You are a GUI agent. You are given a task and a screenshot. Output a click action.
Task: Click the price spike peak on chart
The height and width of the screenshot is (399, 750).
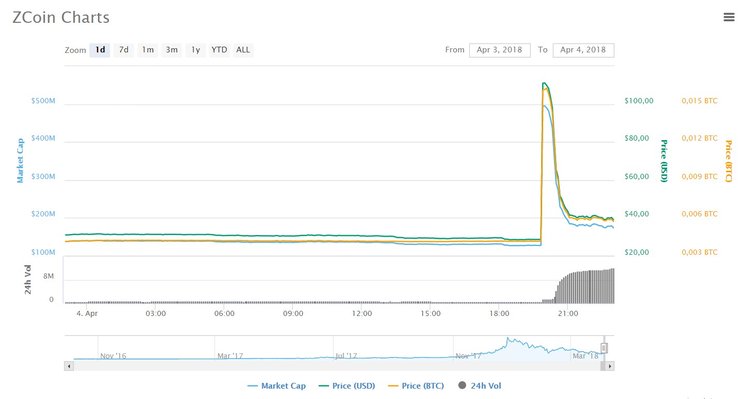544,84
